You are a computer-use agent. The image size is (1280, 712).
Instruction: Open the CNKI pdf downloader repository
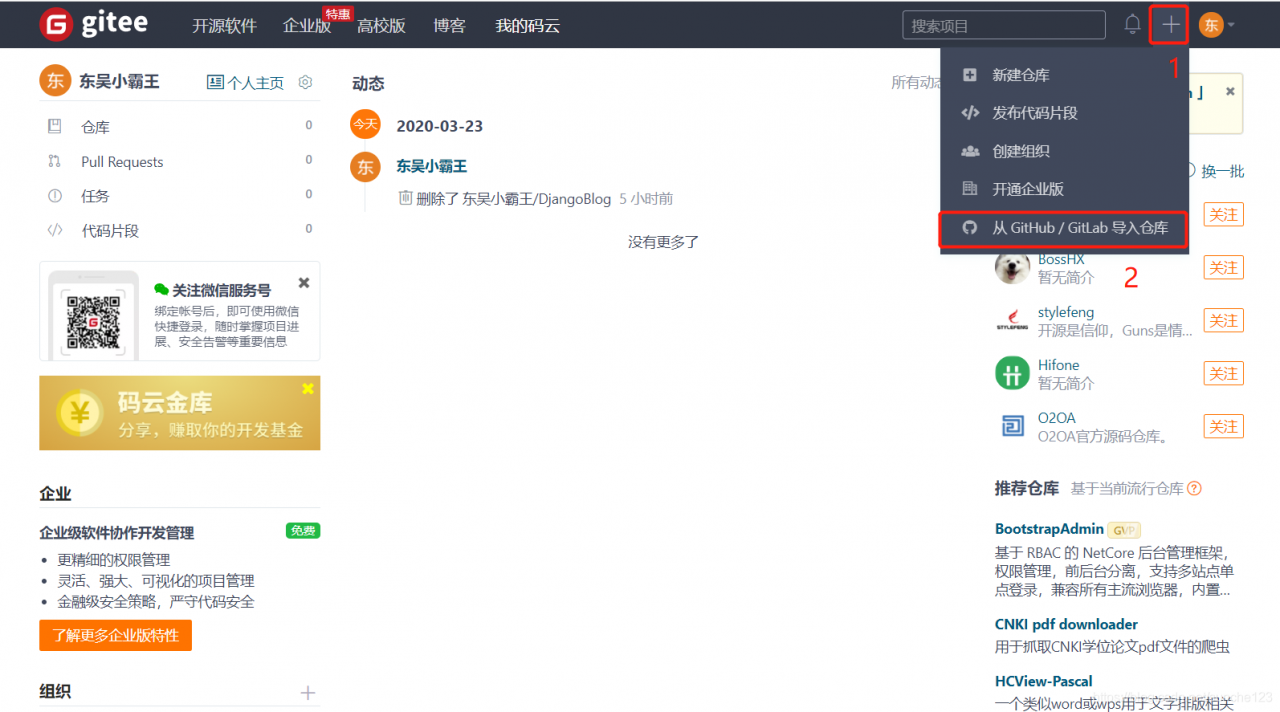pyautogui.click(x=1066, y=624)
